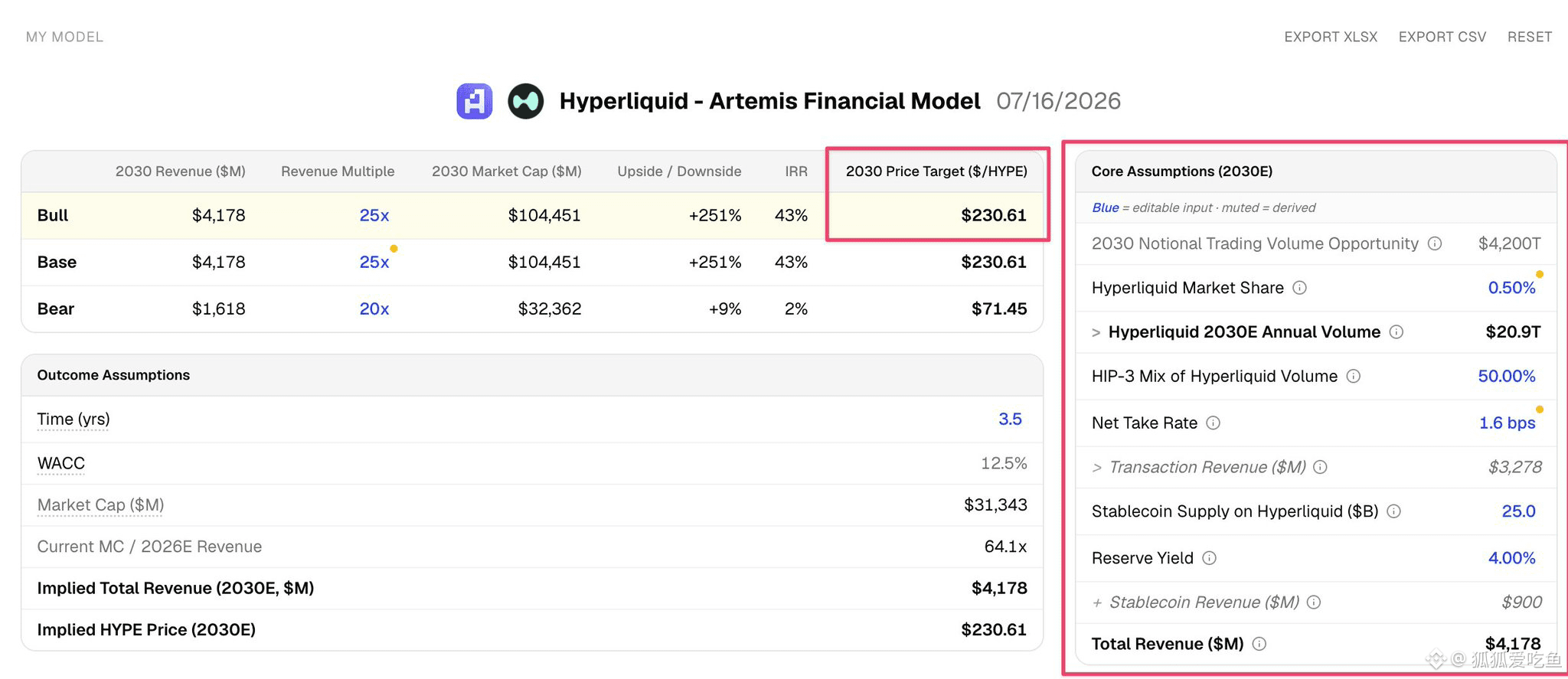Edit Reserve Yield value 4.00%

1511,558
